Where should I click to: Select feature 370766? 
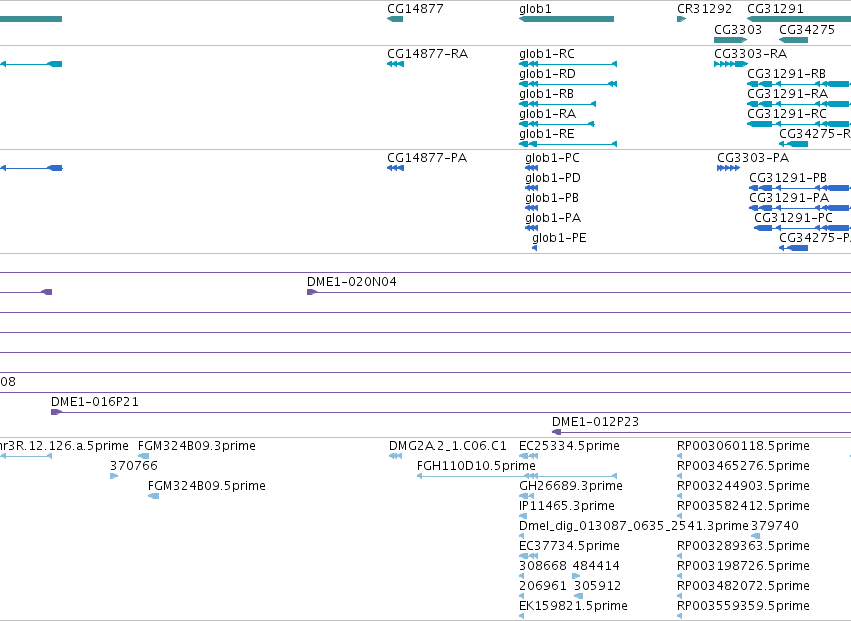pyautogui.click(x=134, y=466)
